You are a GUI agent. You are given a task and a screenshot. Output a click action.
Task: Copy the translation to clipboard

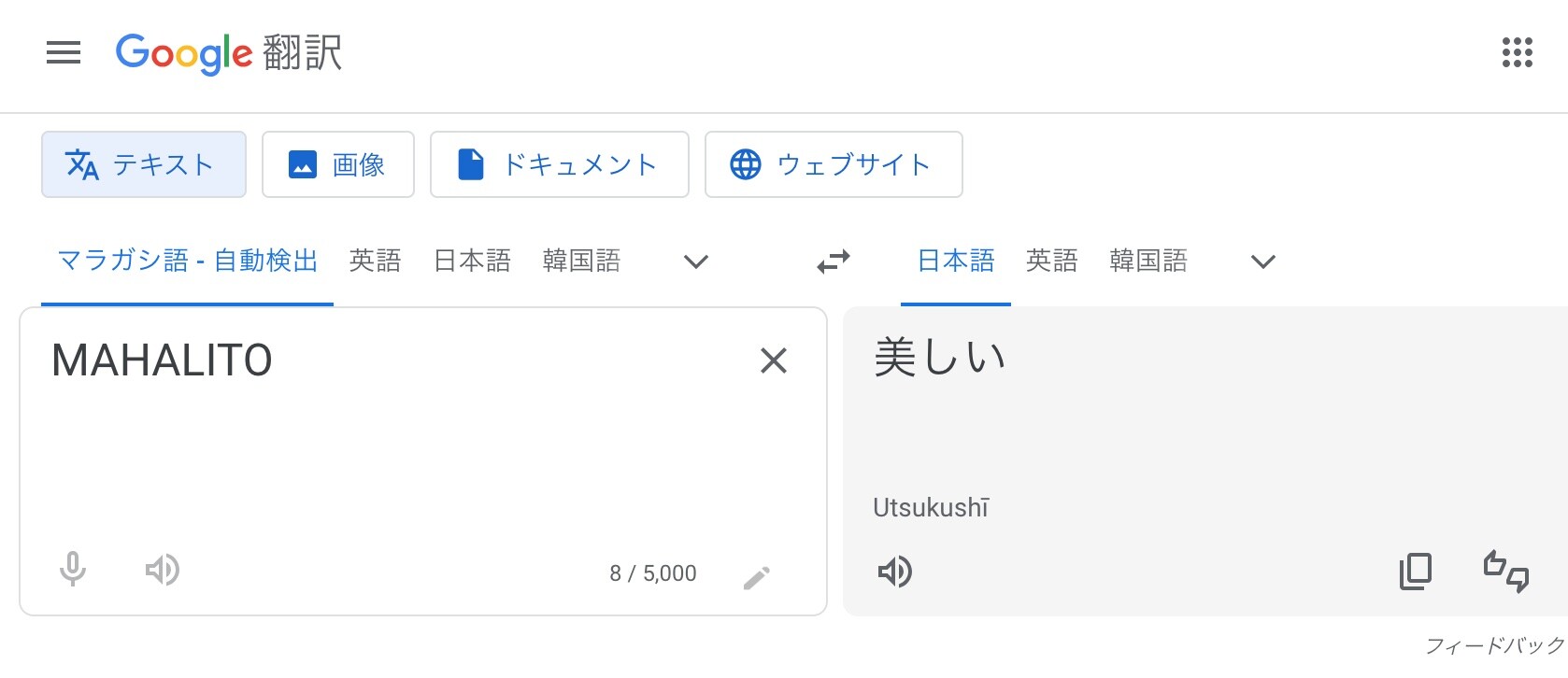click(1416, 572)
